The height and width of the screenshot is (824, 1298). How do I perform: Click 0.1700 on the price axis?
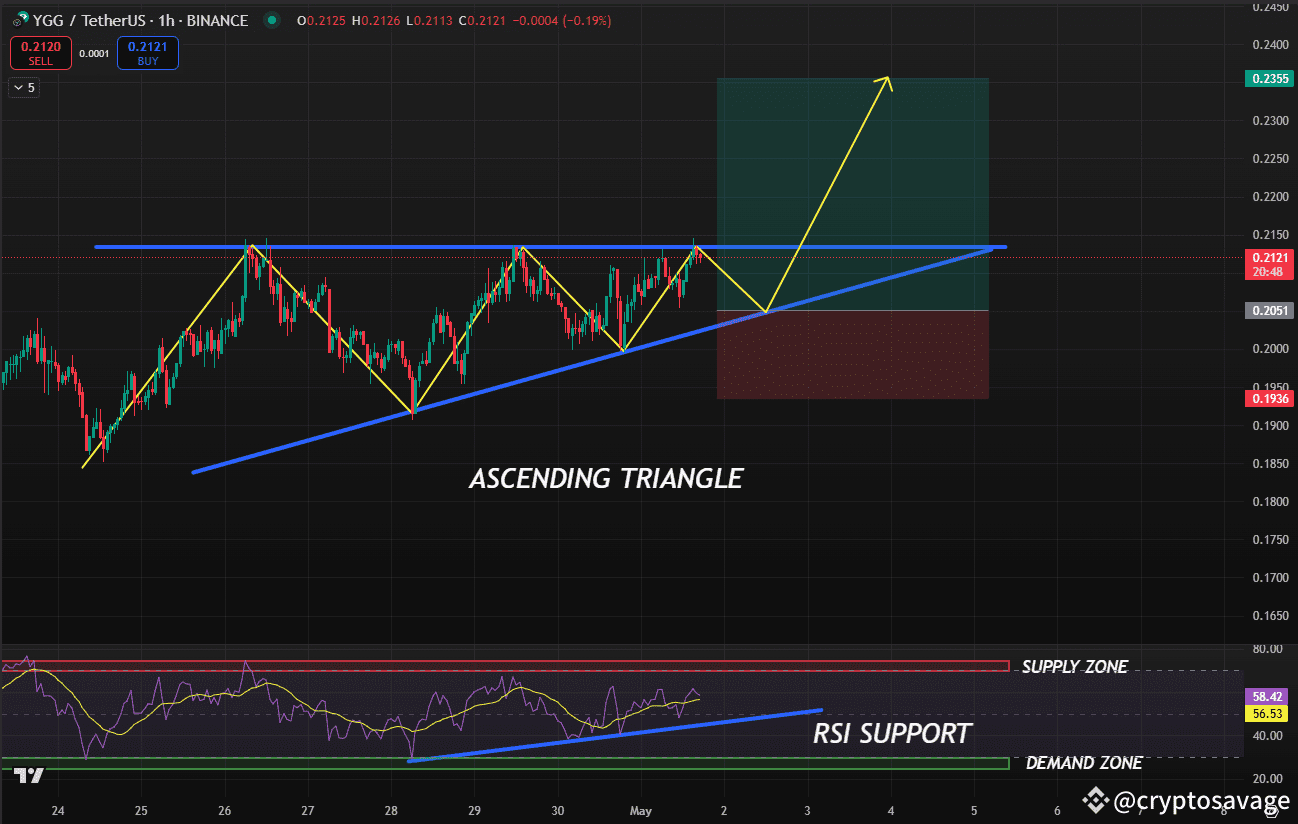point(1268,578)
